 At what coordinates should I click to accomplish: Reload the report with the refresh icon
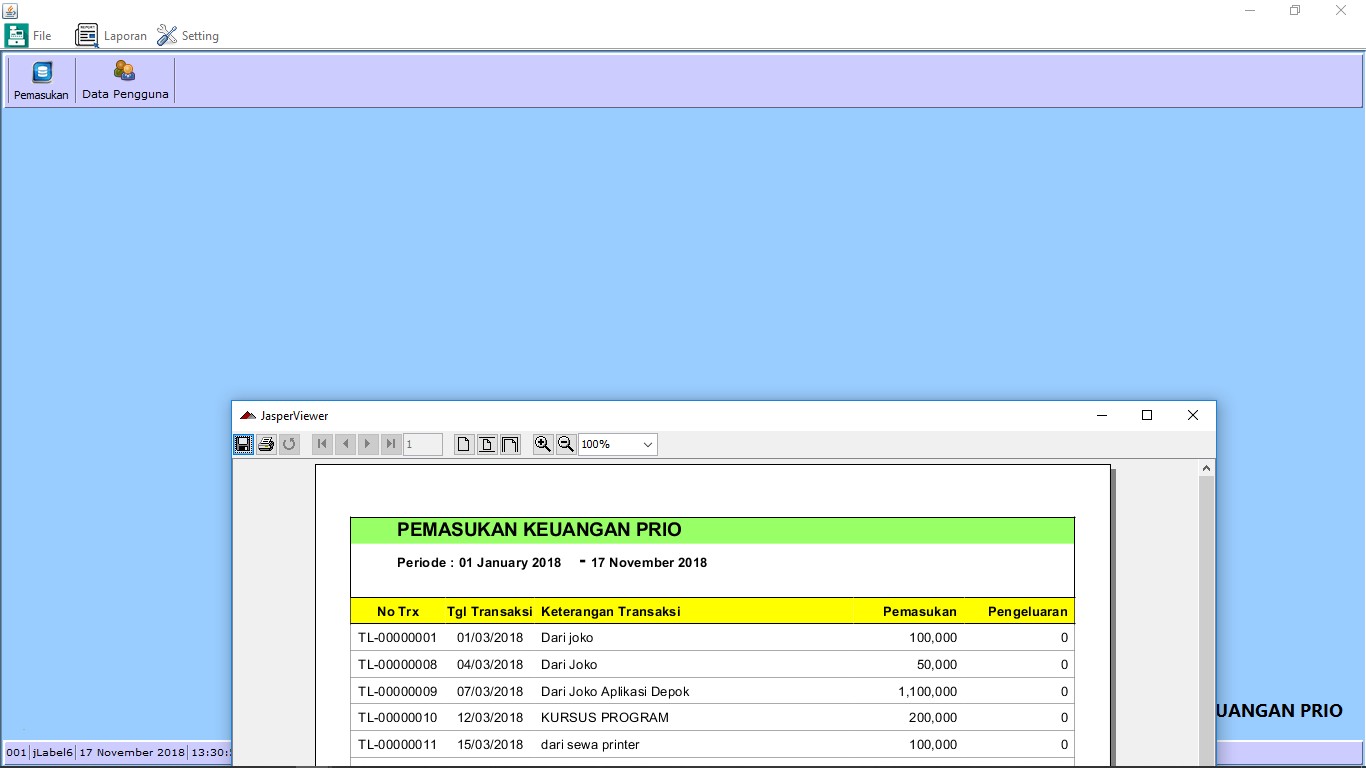point(289,444)
